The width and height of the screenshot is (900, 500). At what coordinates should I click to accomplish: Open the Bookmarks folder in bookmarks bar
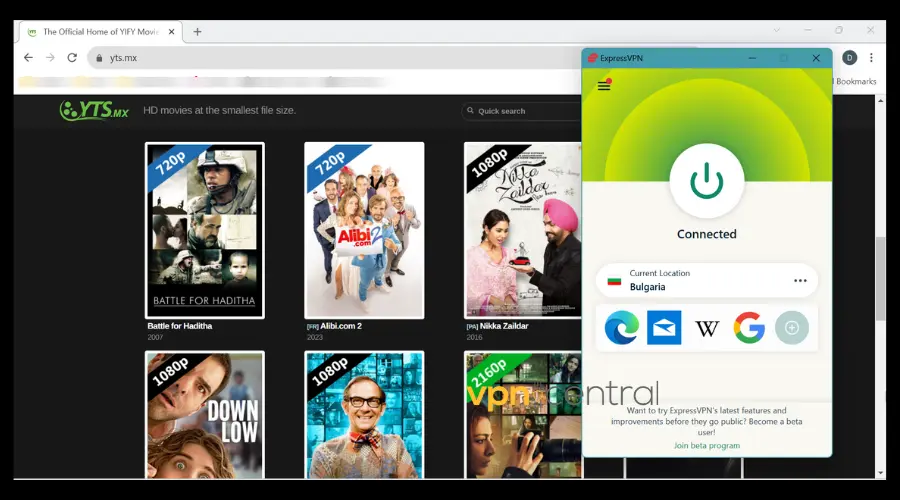(855, 82)
